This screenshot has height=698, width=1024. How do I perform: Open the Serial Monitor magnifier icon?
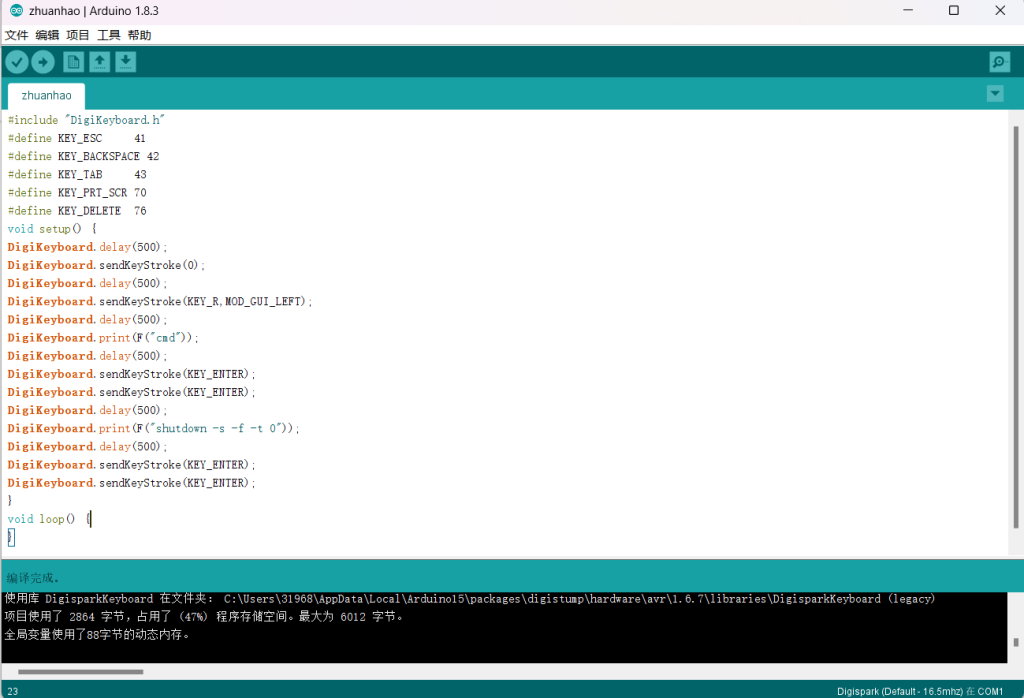click(x=999, y=62)
